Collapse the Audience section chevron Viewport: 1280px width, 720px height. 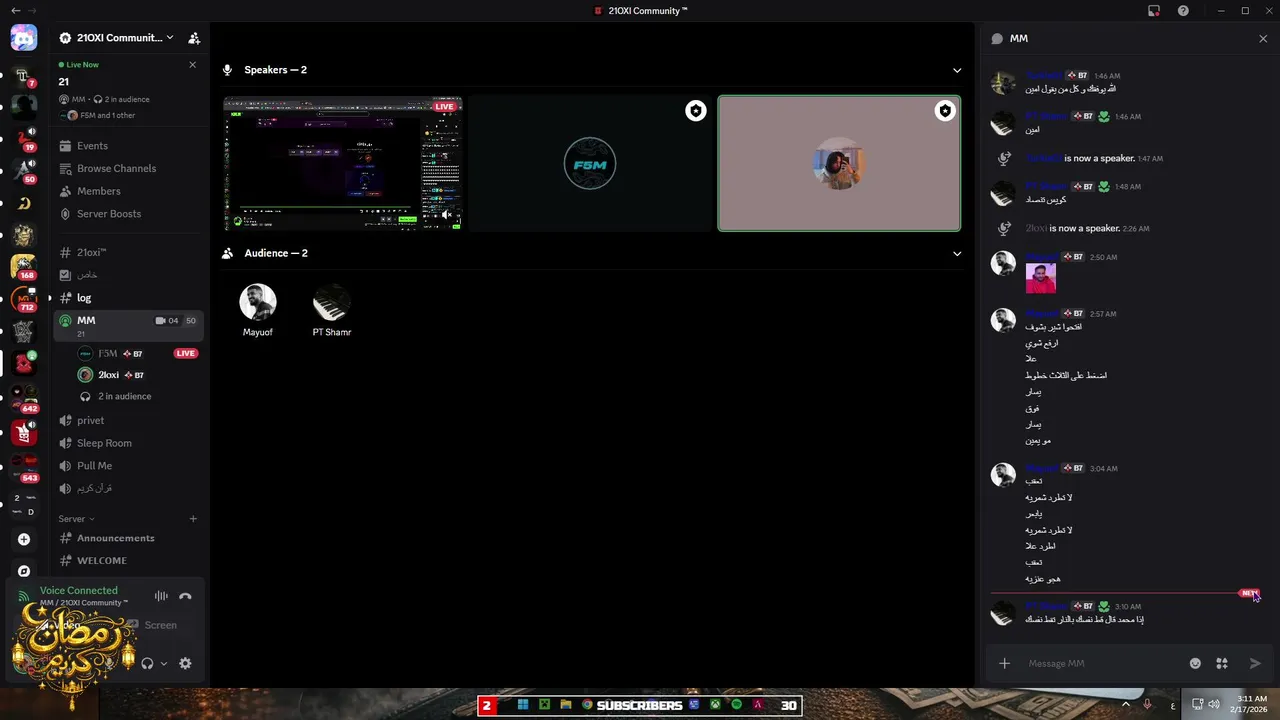coord(957,253)
